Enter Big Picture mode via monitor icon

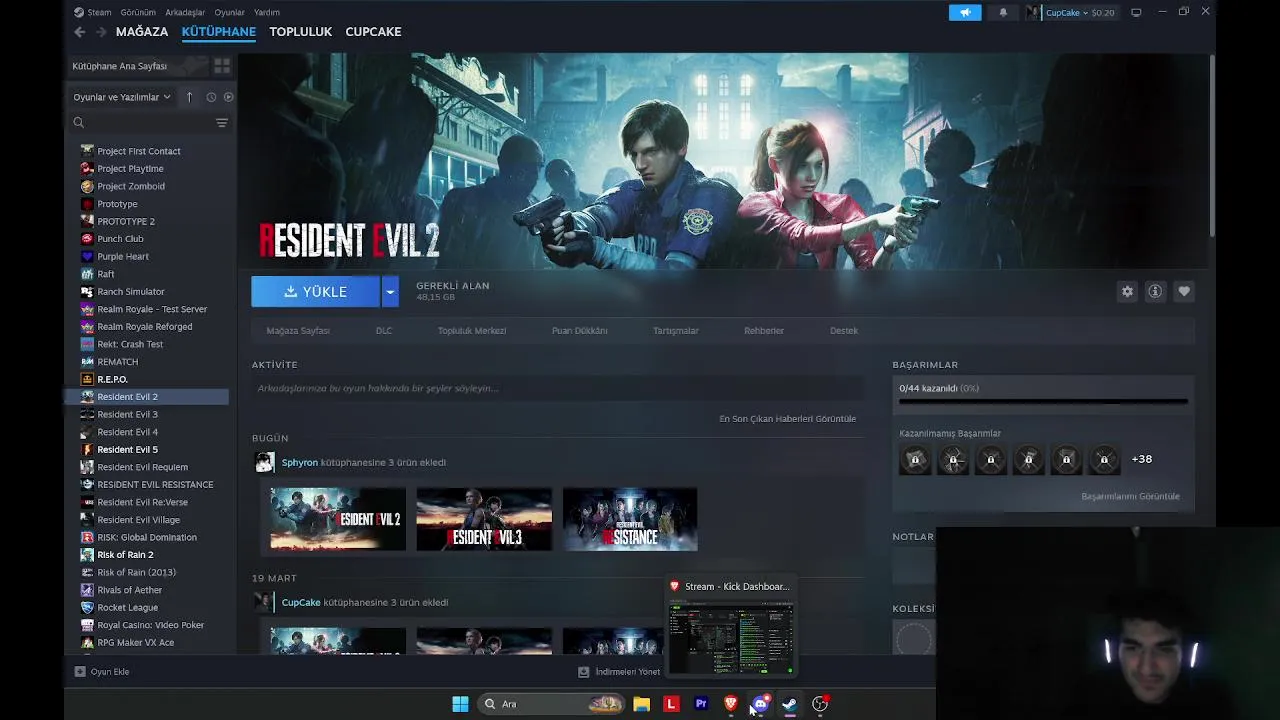(x=1136, y=12)
